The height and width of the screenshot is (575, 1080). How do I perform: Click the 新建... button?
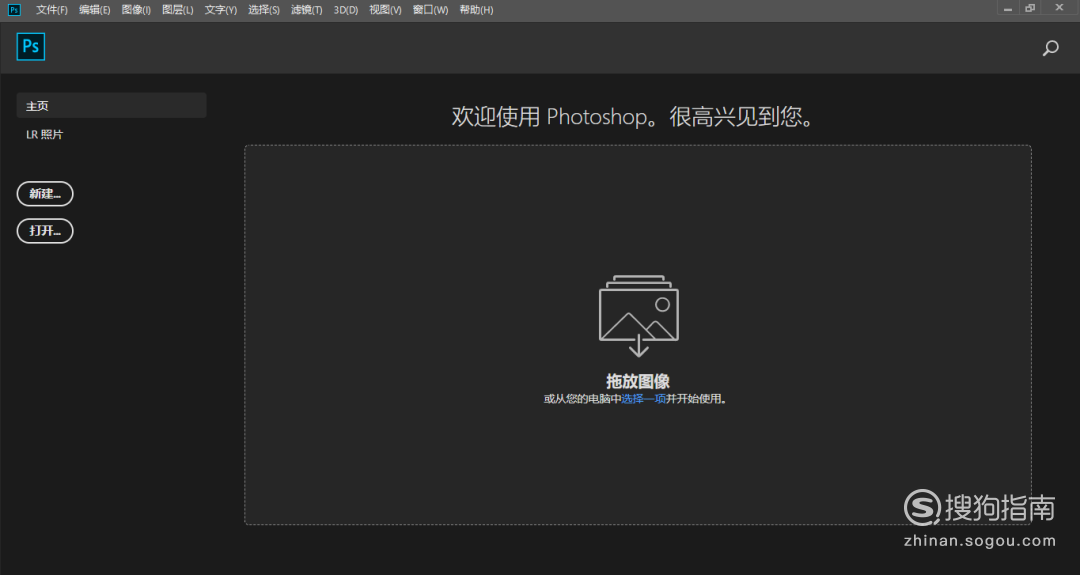pyautogui.click(x=45, y=194)
